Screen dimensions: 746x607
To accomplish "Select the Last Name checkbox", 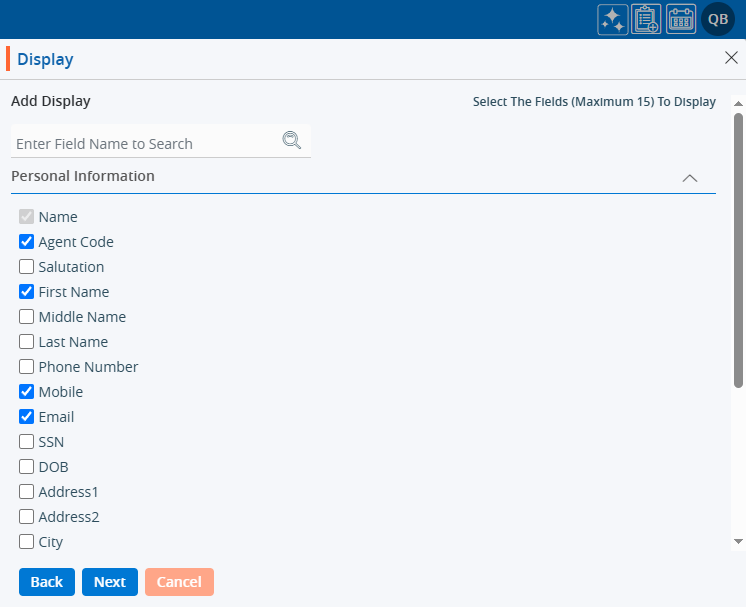I will [x=27, y=342].
